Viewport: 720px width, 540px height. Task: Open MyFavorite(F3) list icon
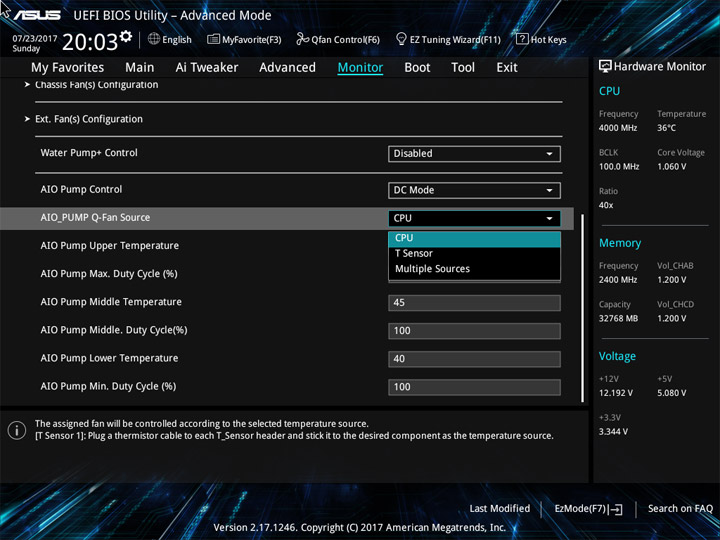pyautogui.click(x=213, y=39)
